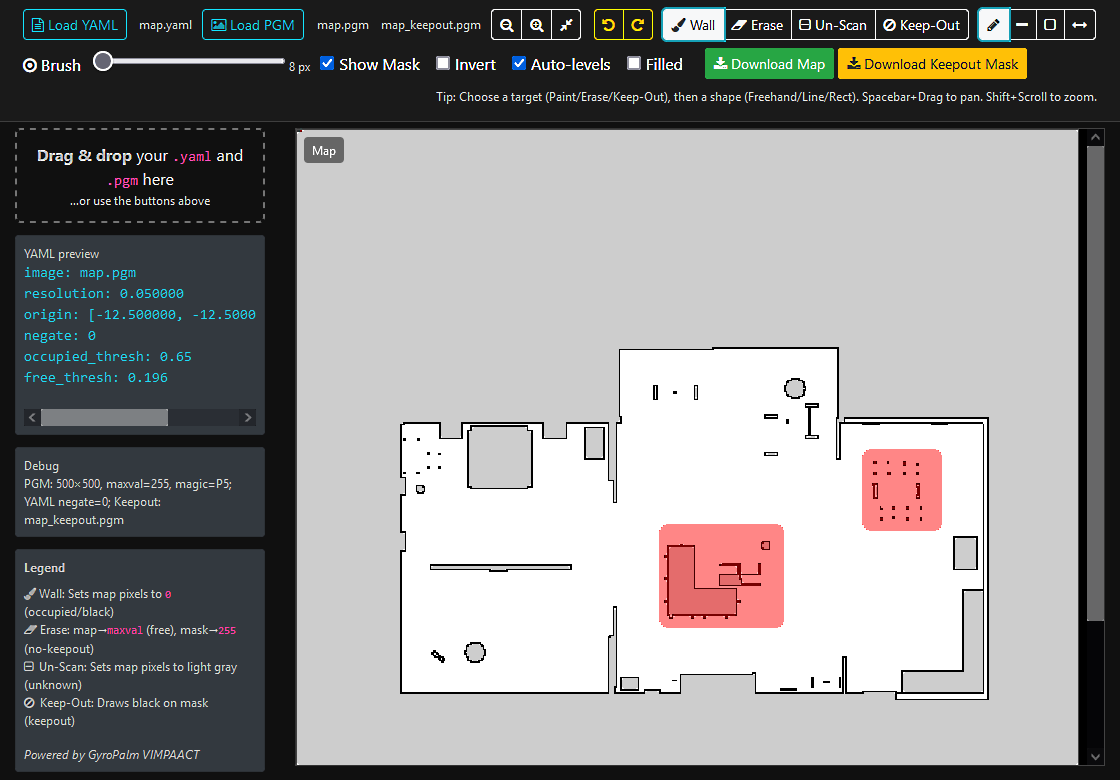Click the map.yaml file name text

[x=166, y=25]
